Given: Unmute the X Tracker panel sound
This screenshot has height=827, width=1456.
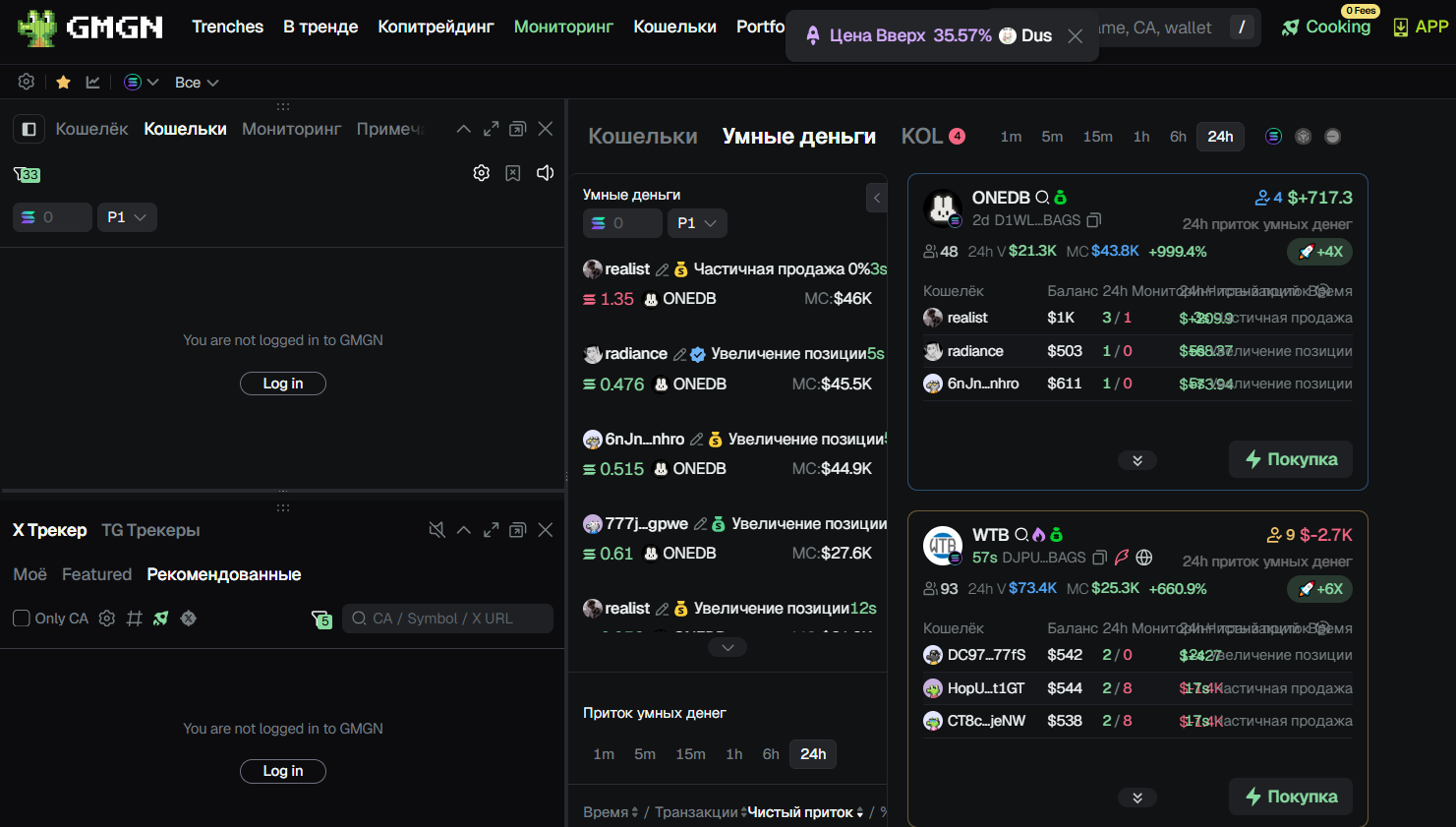Looking at the screenshot, I should coord(437,530).
